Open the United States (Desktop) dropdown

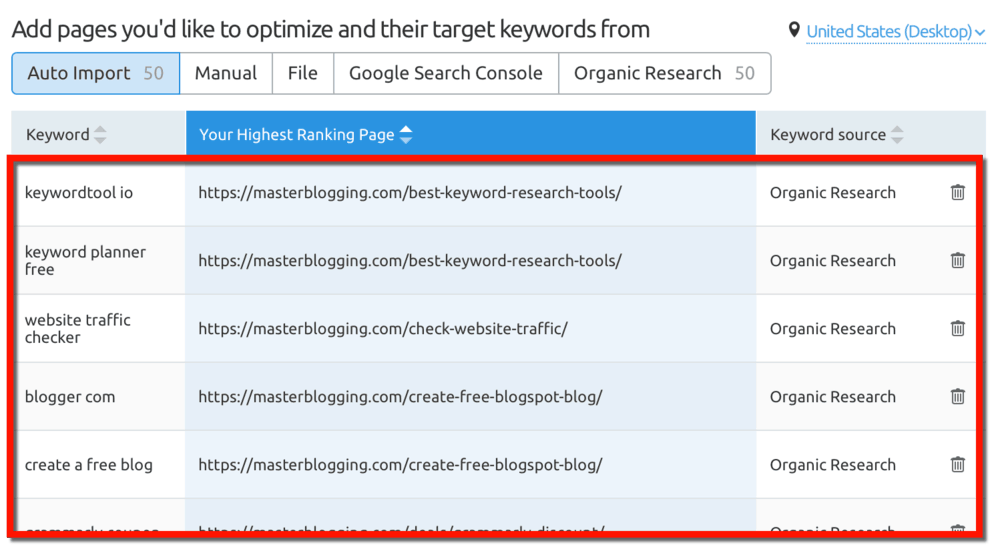coord(895,31)
